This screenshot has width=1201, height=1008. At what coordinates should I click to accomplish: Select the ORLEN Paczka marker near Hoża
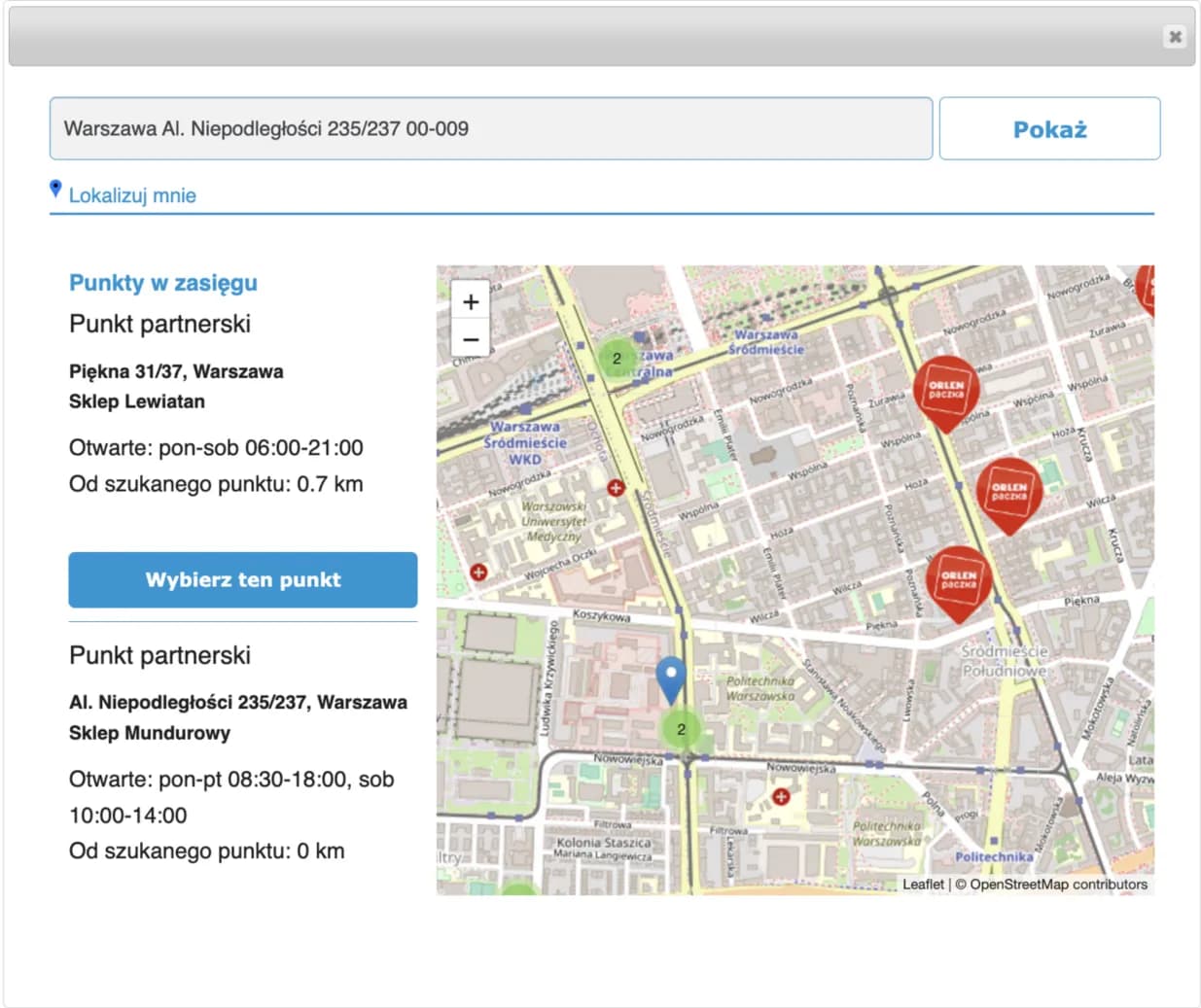(x=1008, y=492)
